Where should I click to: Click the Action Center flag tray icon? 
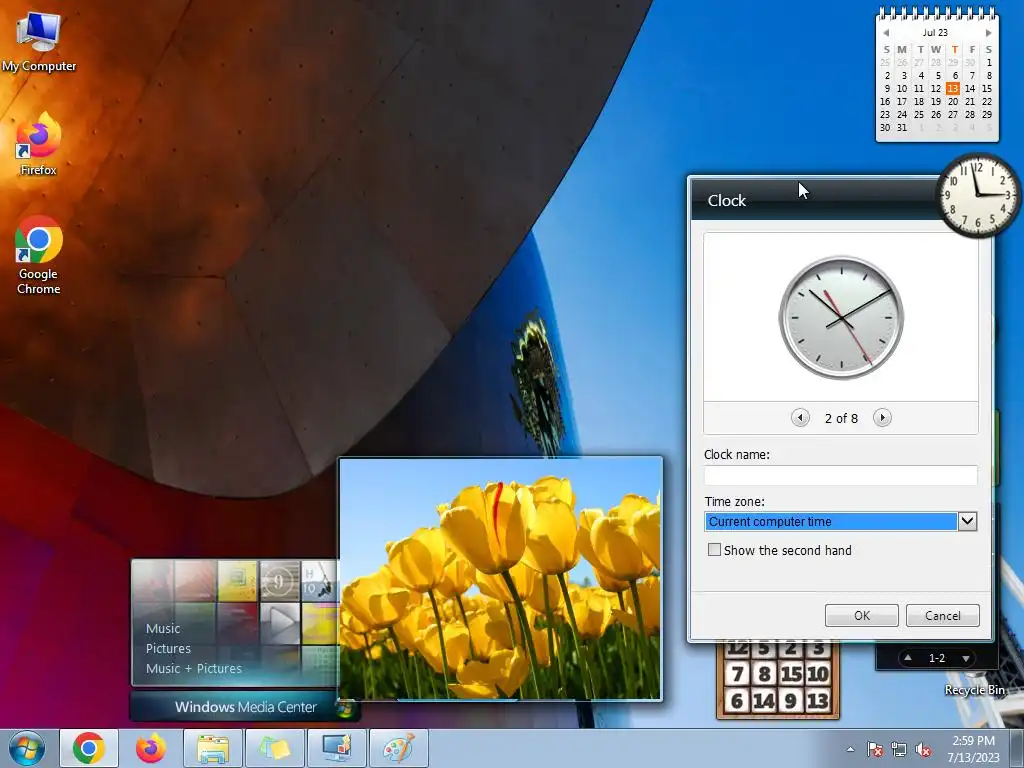pos(874,750)
